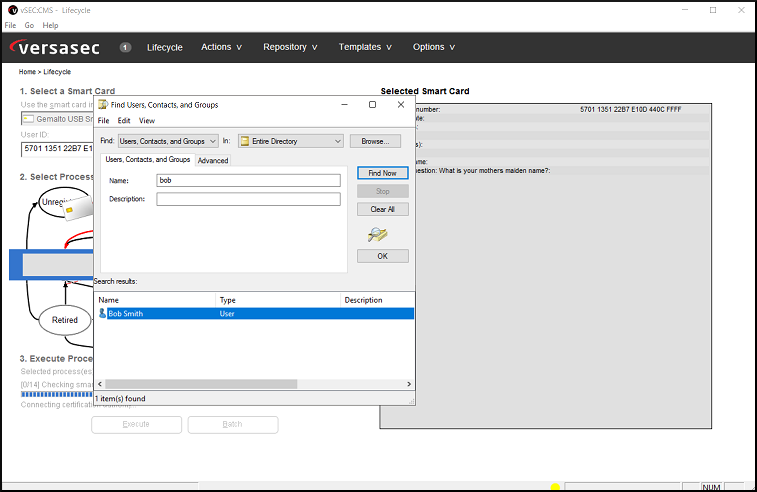Image resolution: width=757 pixels, height=492 pixels.
Task: Open Edit menu in Find Users dialog
Action: pyautogui.click(x=124, y=120)
